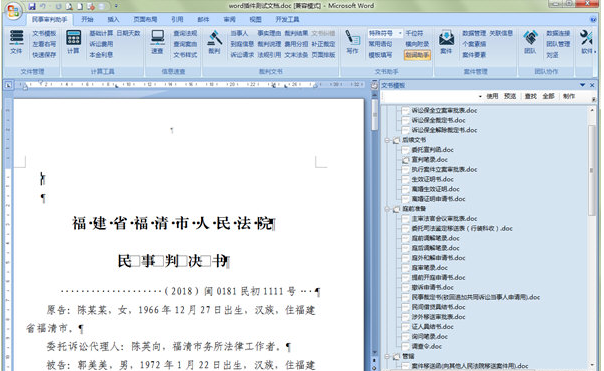The image size is (604, 371).
Task: Click the 本金利息 button
Action: coord(101,55)
